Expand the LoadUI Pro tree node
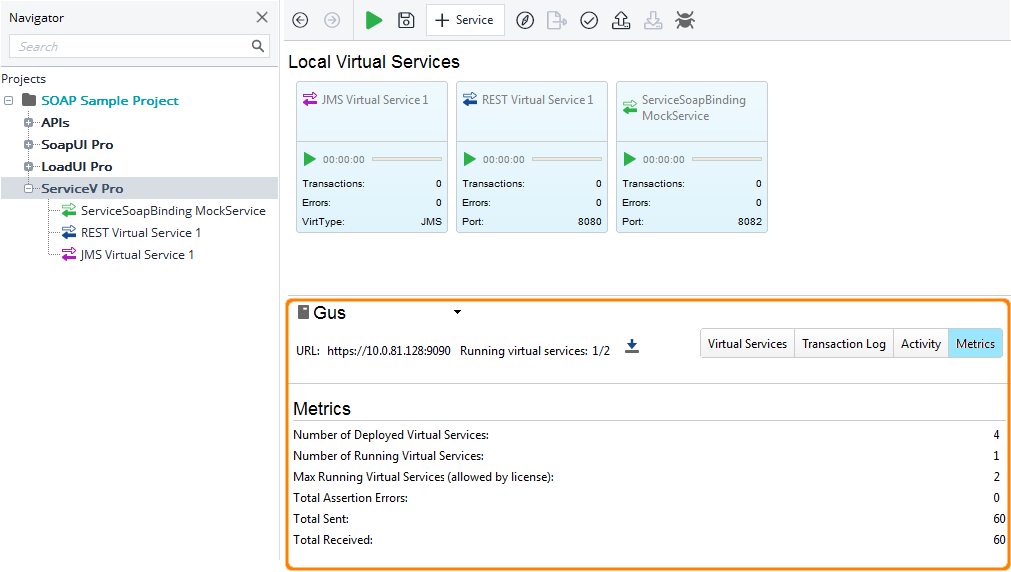Screen dimensions: 1011x572 (28, 166)
